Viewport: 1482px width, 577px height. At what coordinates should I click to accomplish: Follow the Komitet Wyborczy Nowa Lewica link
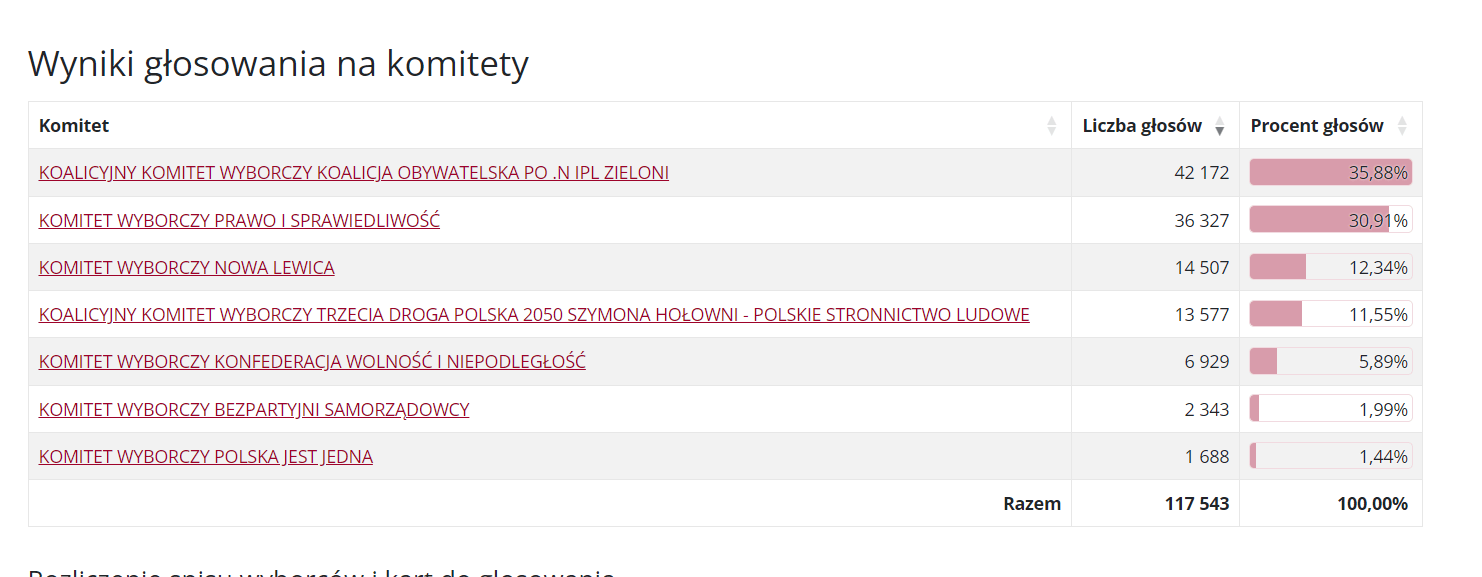[x=187, y=268]
